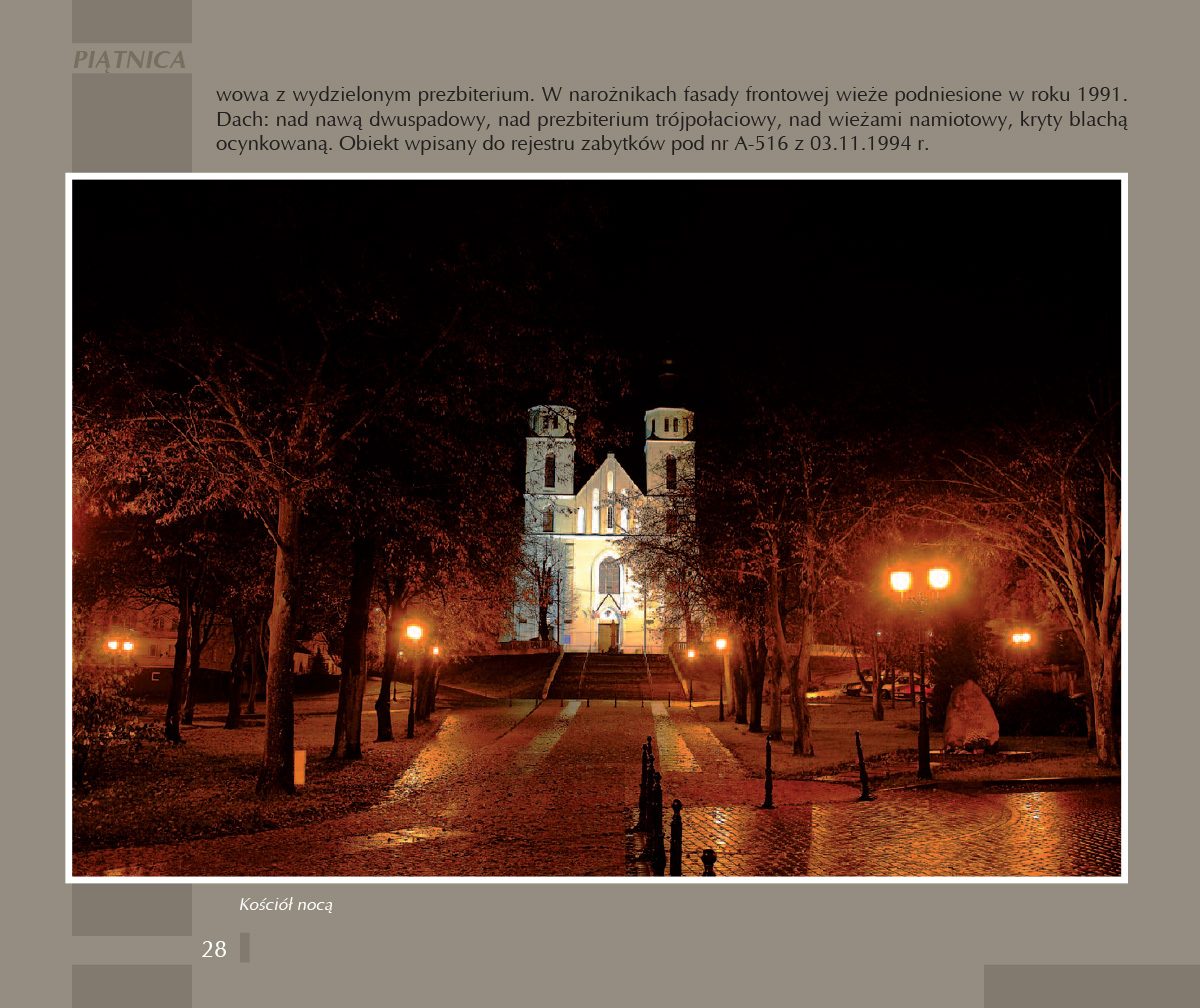
Task: Click the church entrance door
Action: coord(607,635)
